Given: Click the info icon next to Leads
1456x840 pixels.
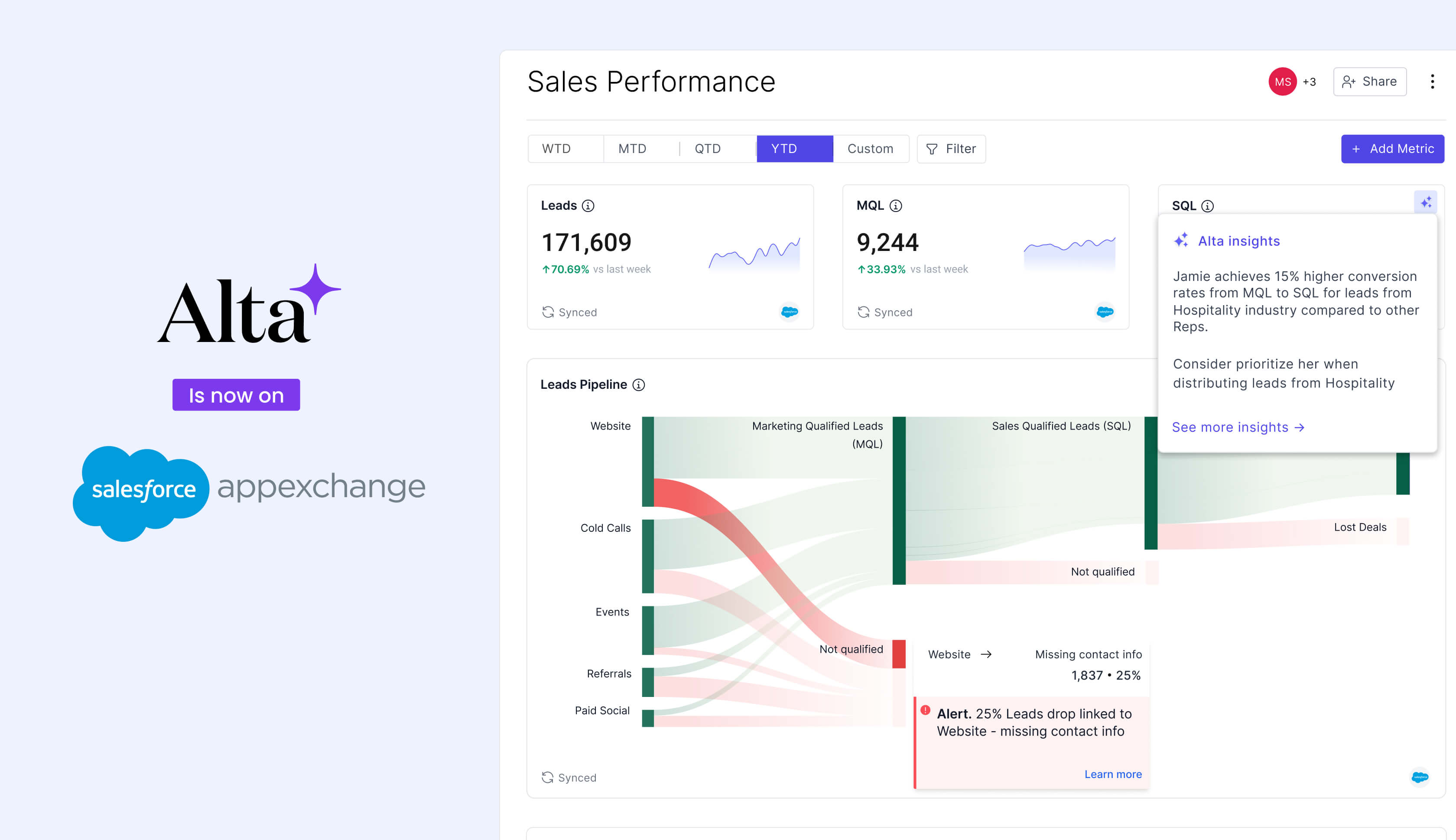Looking at the screenshot, I should [588, 205].
